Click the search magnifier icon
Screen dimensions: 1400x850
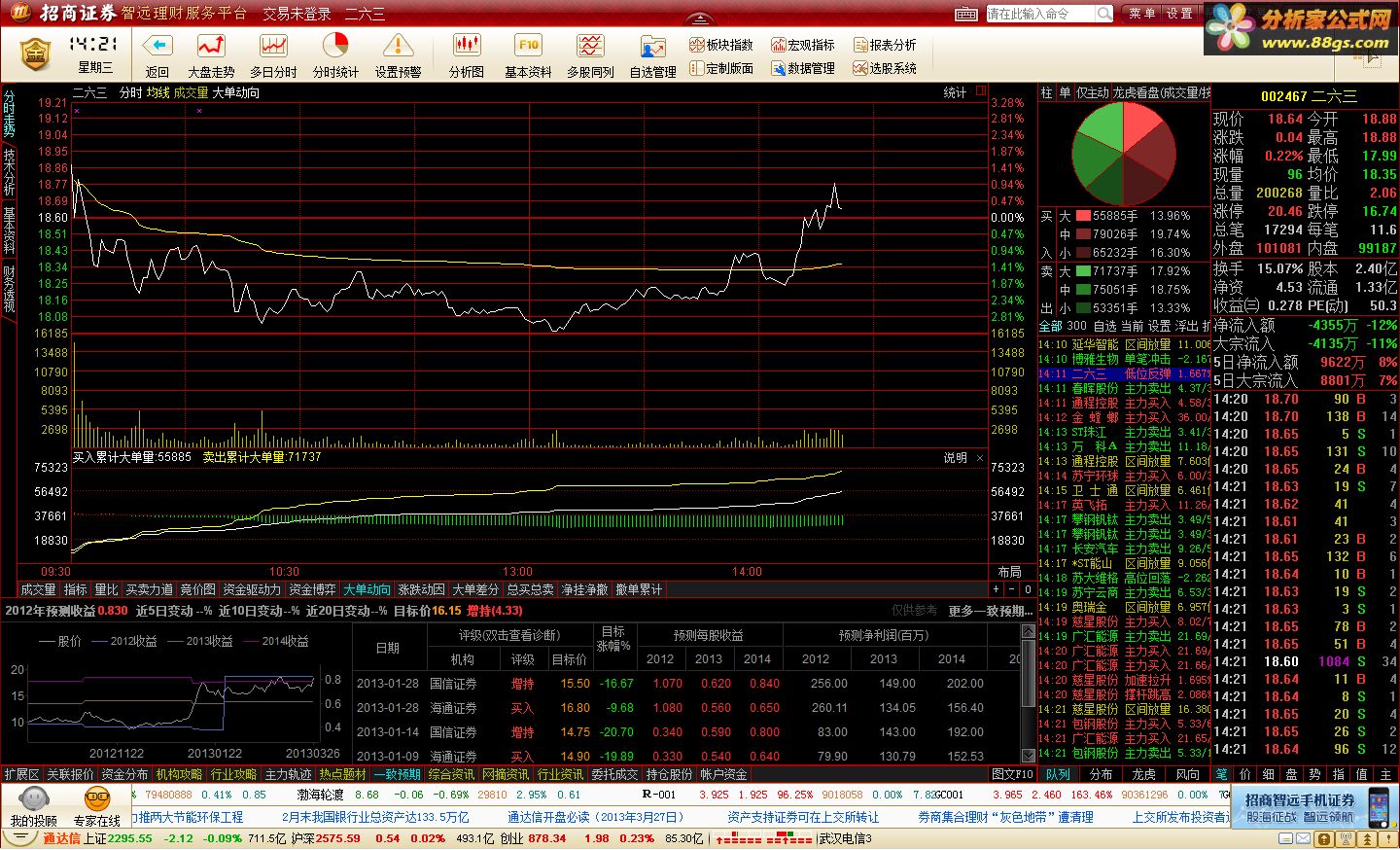click(1104, 14)
